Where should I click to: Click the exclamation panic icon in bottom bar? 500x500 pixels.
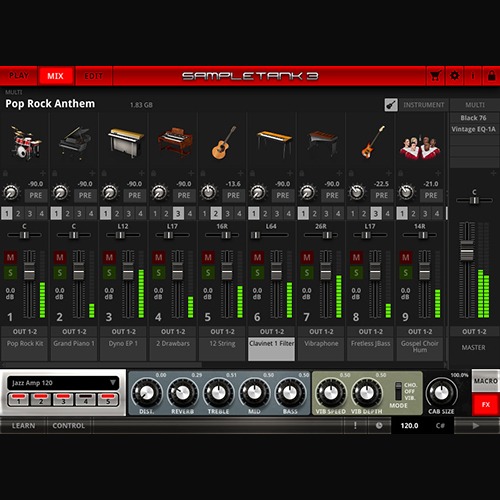coord(355,426)
